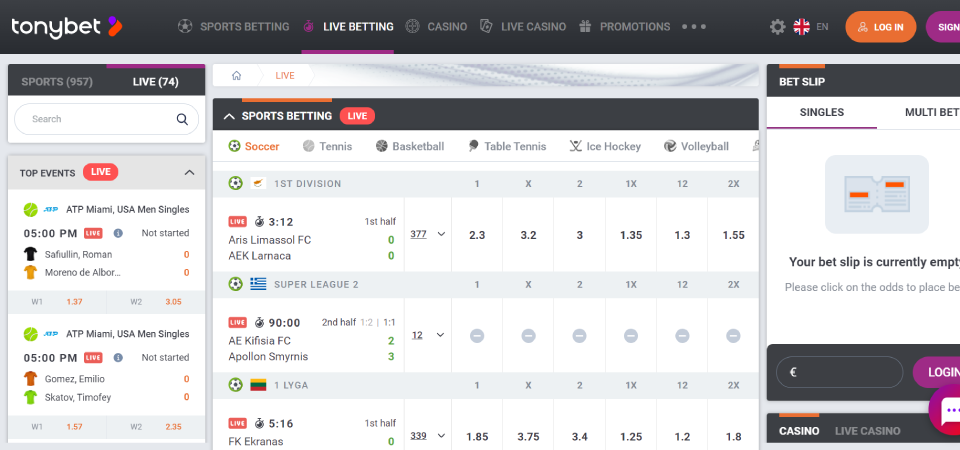Open Promotions in top navigation
The width and height of the screenshot is (960, 450).
pyautogui.click(x=624, y=27)
